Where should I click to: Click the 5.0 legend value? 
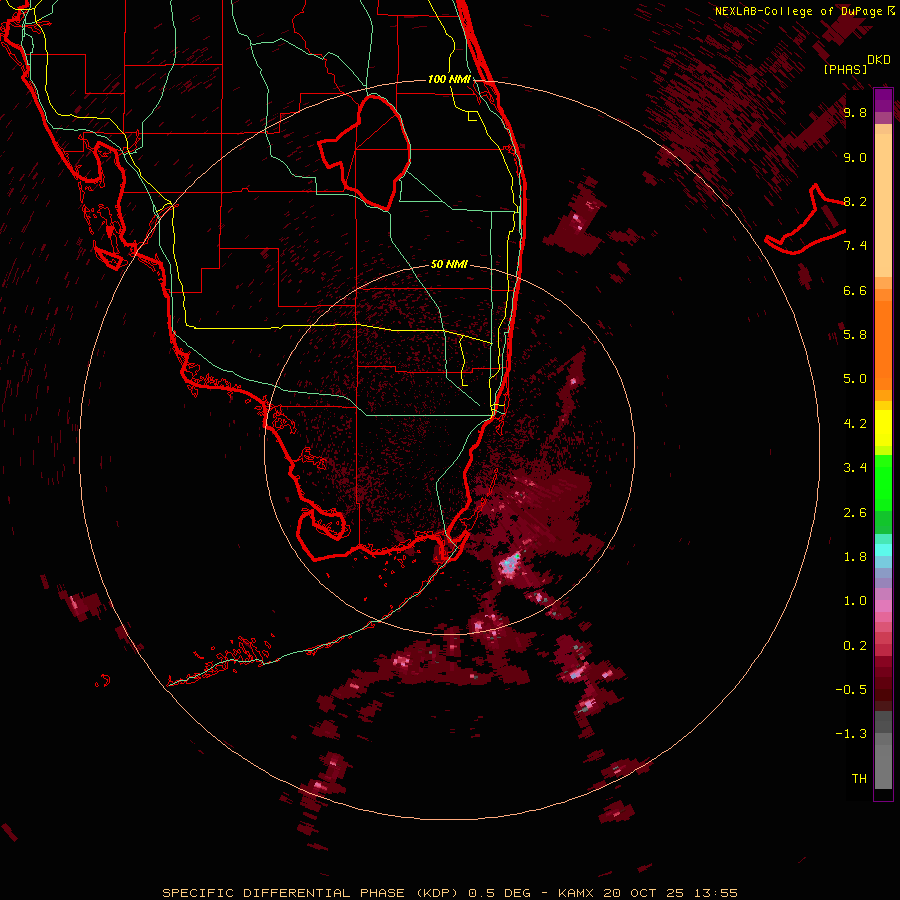(855, 379)
